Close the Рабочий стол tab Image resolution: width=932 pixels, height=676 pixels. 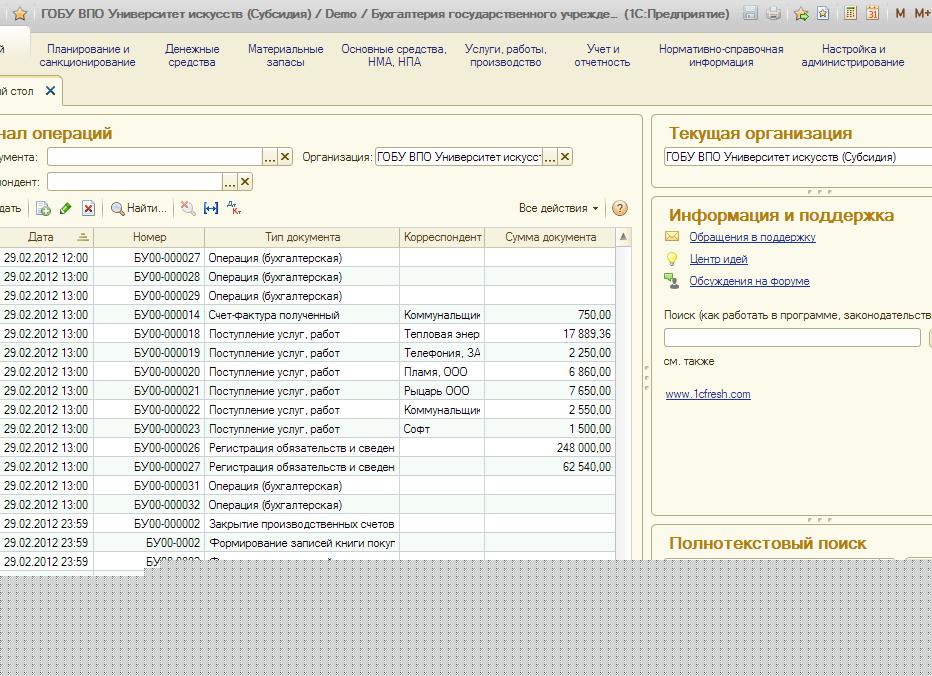(51, 90)
